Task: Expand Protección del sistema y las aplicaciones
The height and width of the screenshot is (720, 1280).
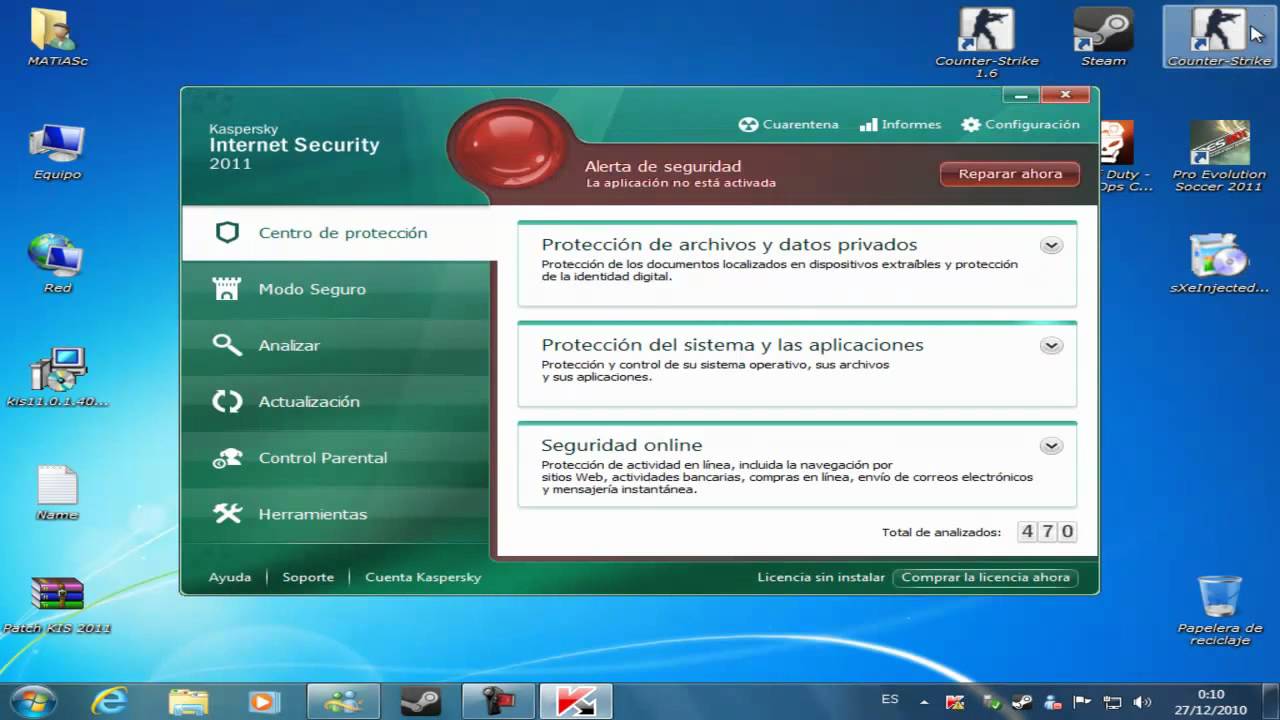Action: point(1051,345)
